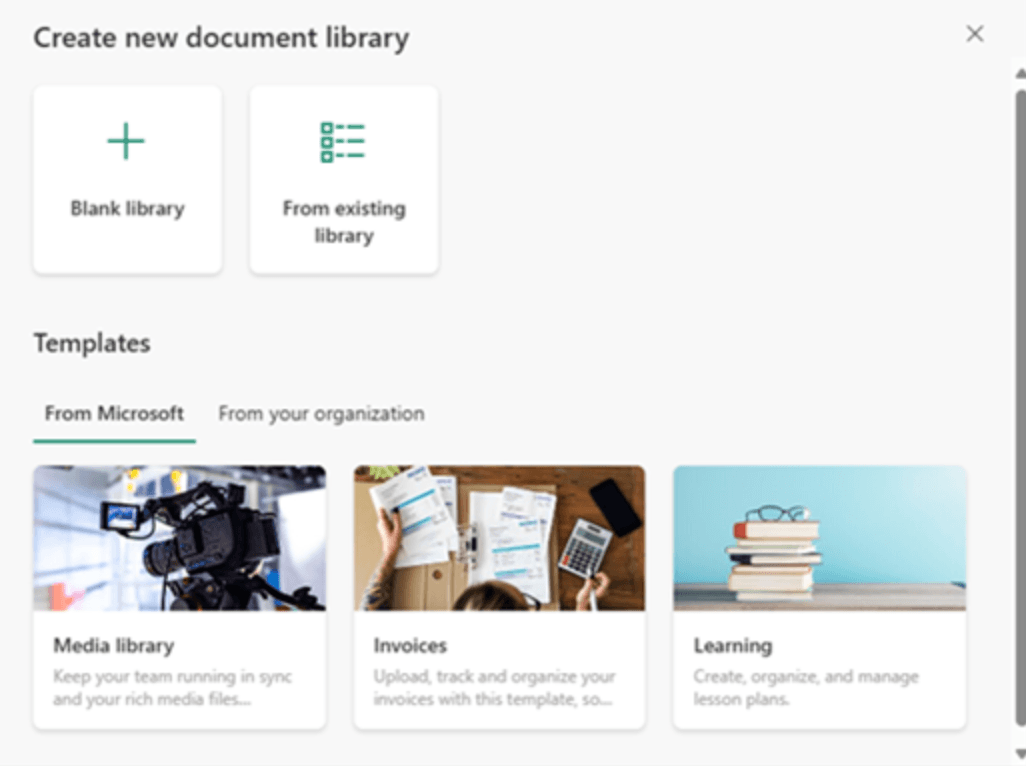1026x766 pixels.
Task: Select the Learning template title
Action: pos(732,645)
